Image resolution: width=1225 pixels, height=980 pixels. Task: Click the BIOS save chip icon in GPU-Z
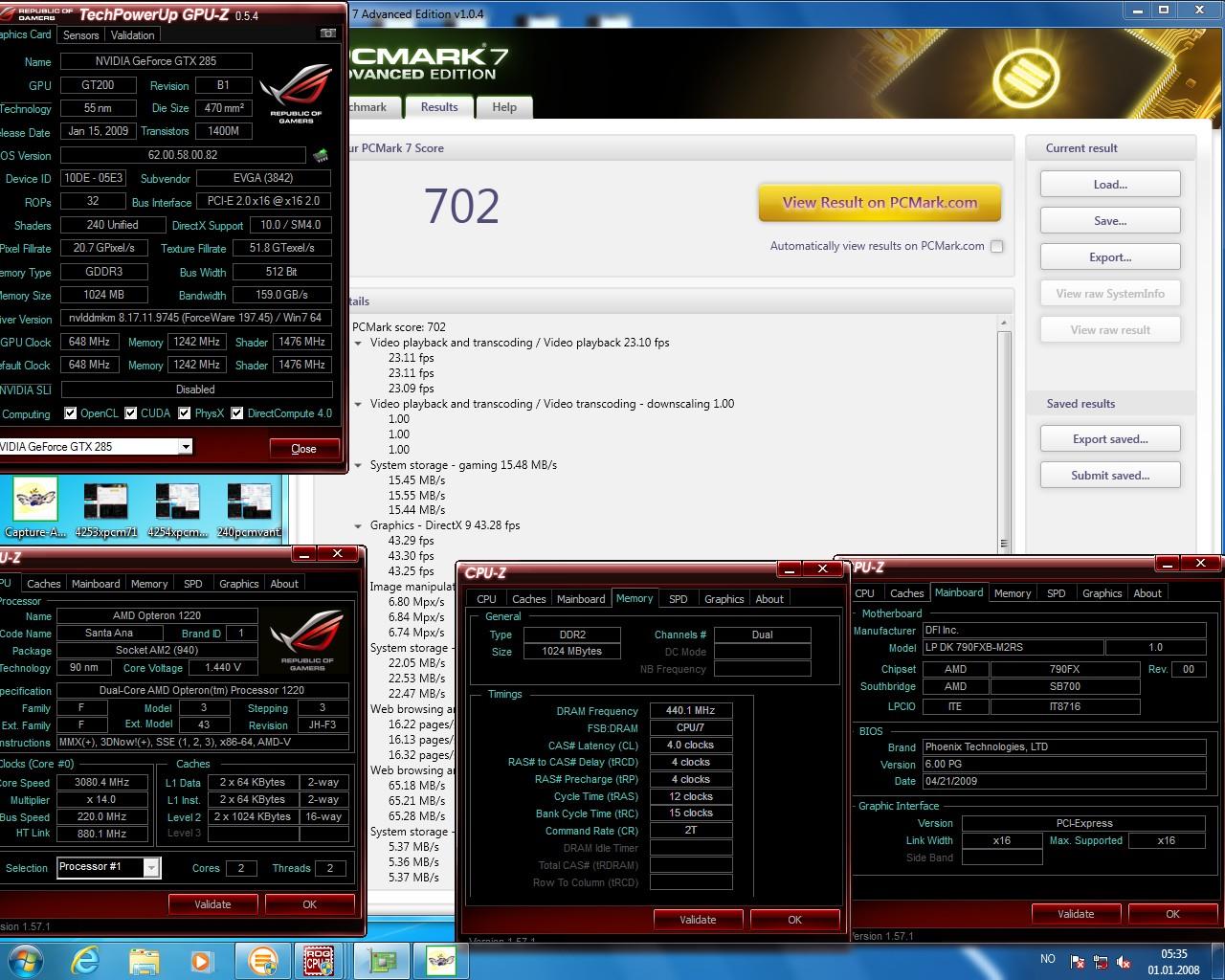321,155
